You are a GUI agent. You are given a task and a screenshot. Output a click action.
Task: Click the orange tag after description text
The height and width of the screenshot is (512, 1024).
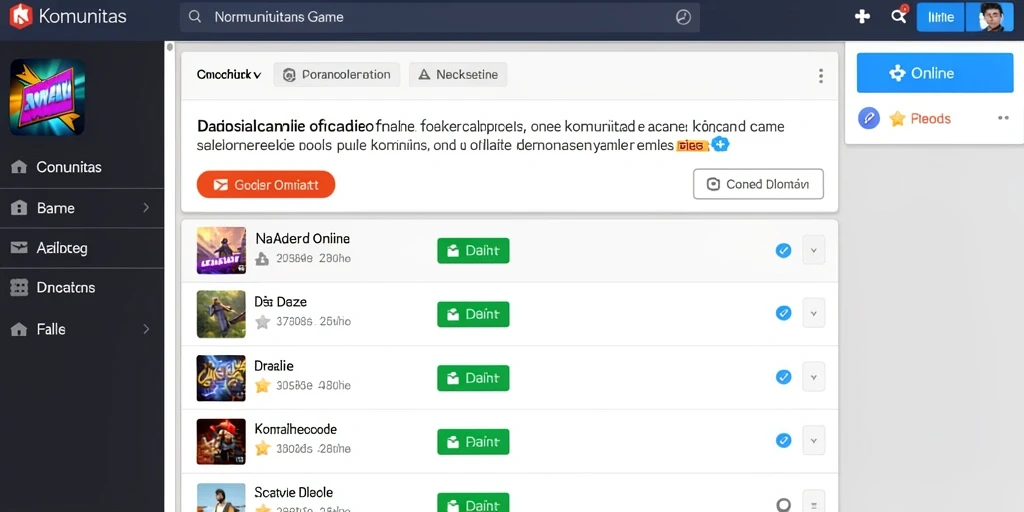pyautogui.click(x=694, y=146)
